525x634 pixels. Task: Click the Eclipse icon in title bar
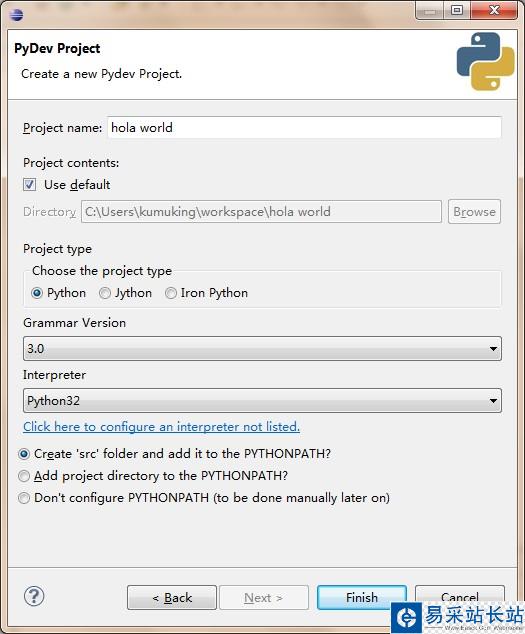coord(17,14)
